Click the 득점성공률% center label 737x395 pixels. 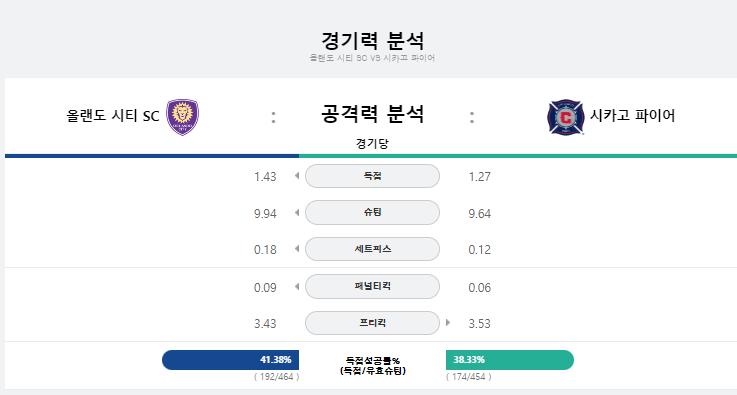pos(373,361)
